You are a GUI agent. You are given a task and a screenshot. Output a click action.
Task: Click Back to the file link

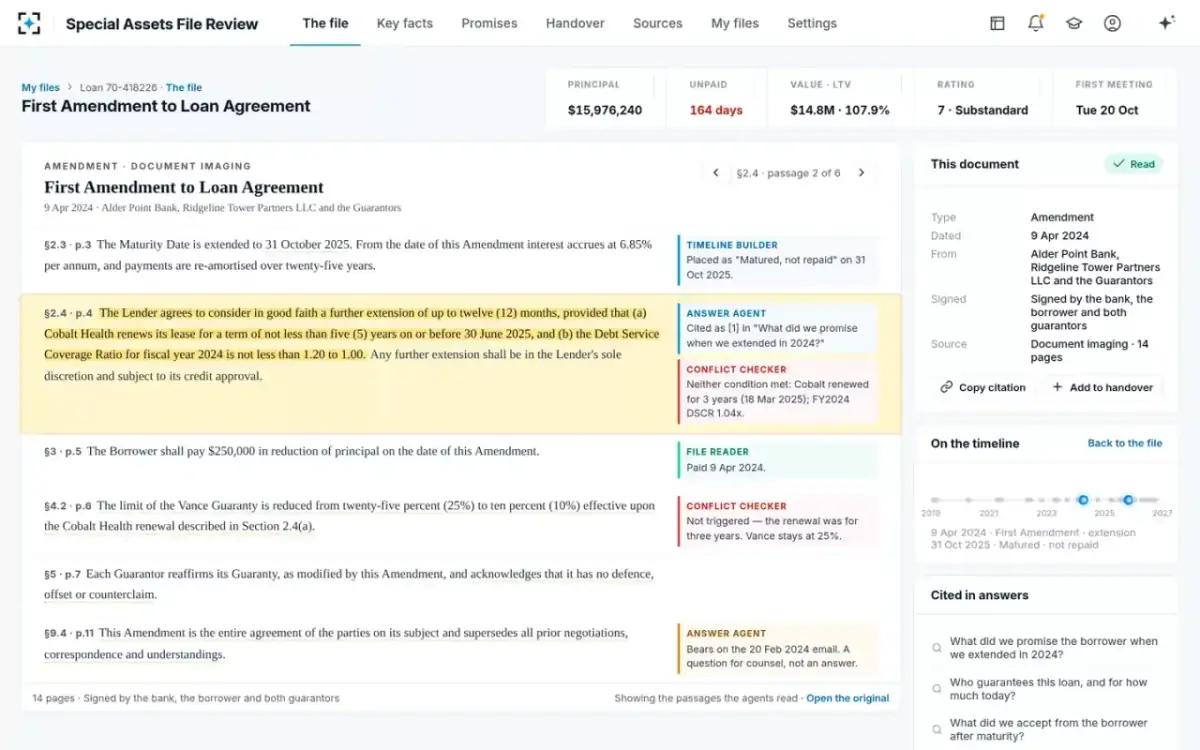1125,443
